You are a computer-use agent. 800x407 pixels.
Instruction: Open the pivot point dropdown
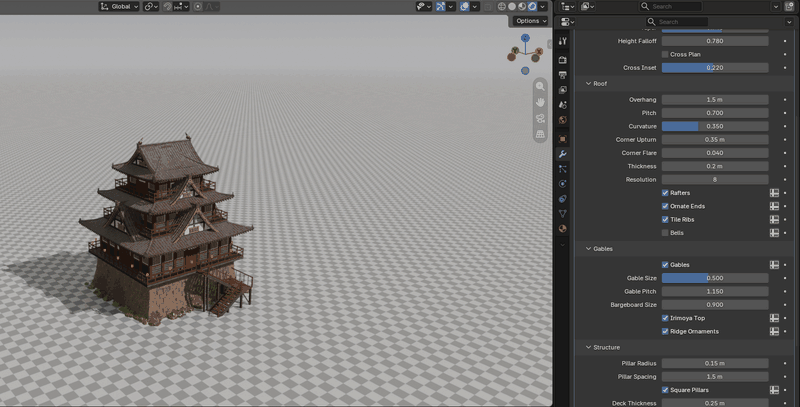click(151, 7)
